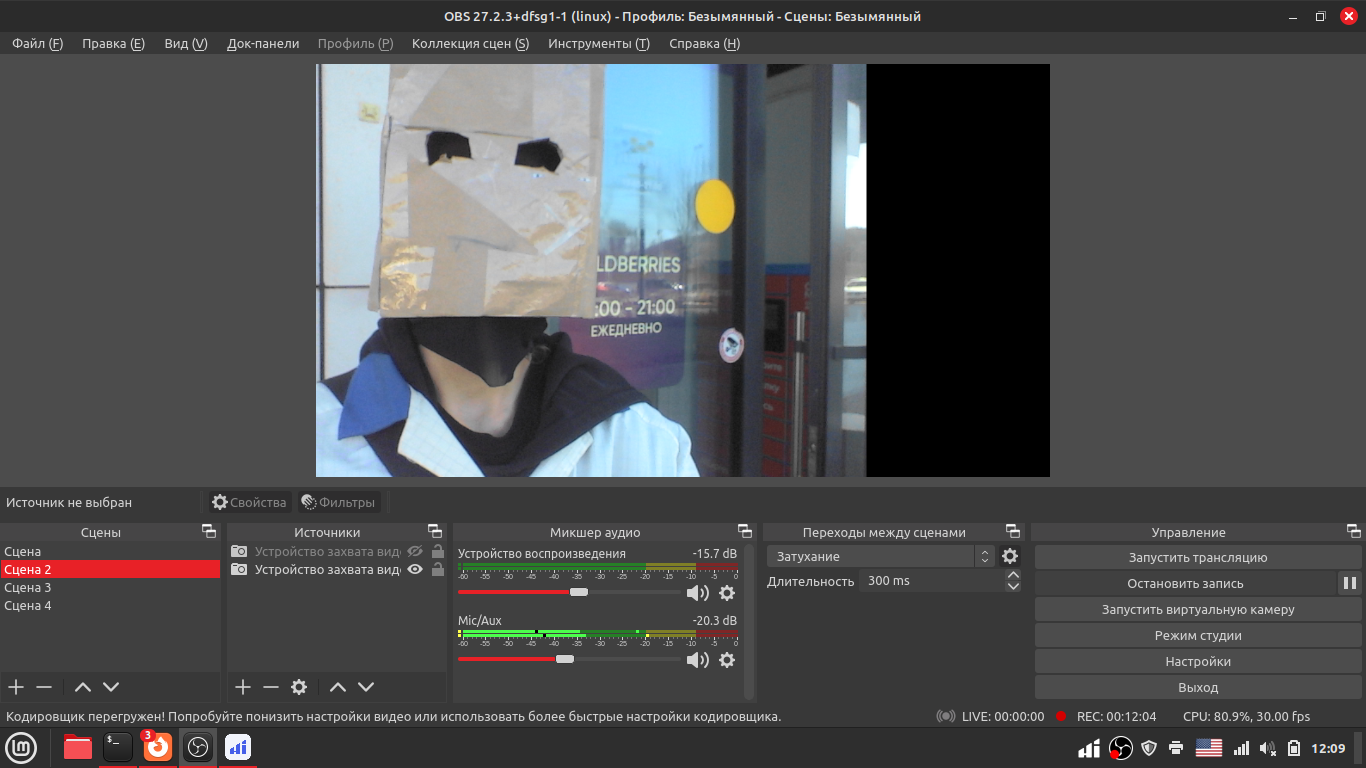This screenshot has height=768, width=1366.
Task: Decrease the transition duration with down arrow
Action: tap(1014, 586)
